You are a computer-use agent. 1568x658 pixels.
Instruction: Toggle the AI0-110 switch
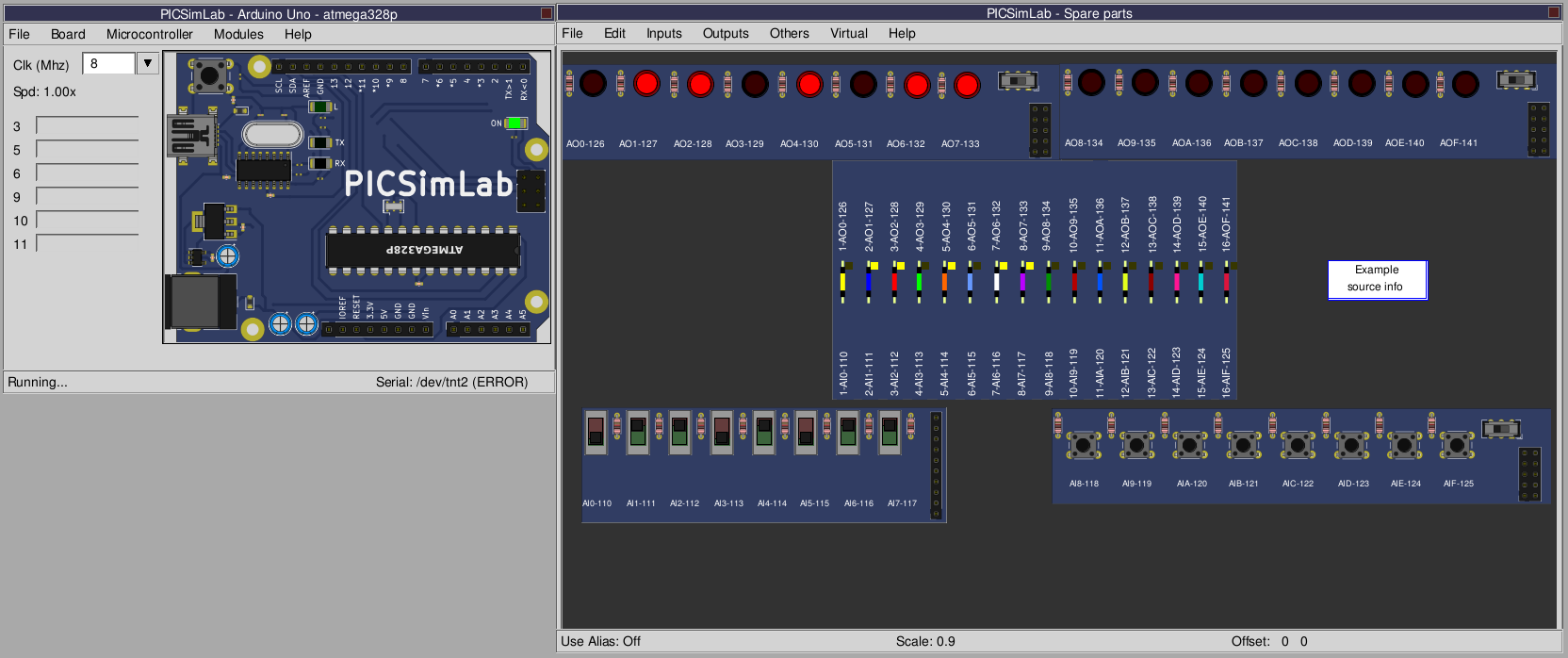[596, 432]
